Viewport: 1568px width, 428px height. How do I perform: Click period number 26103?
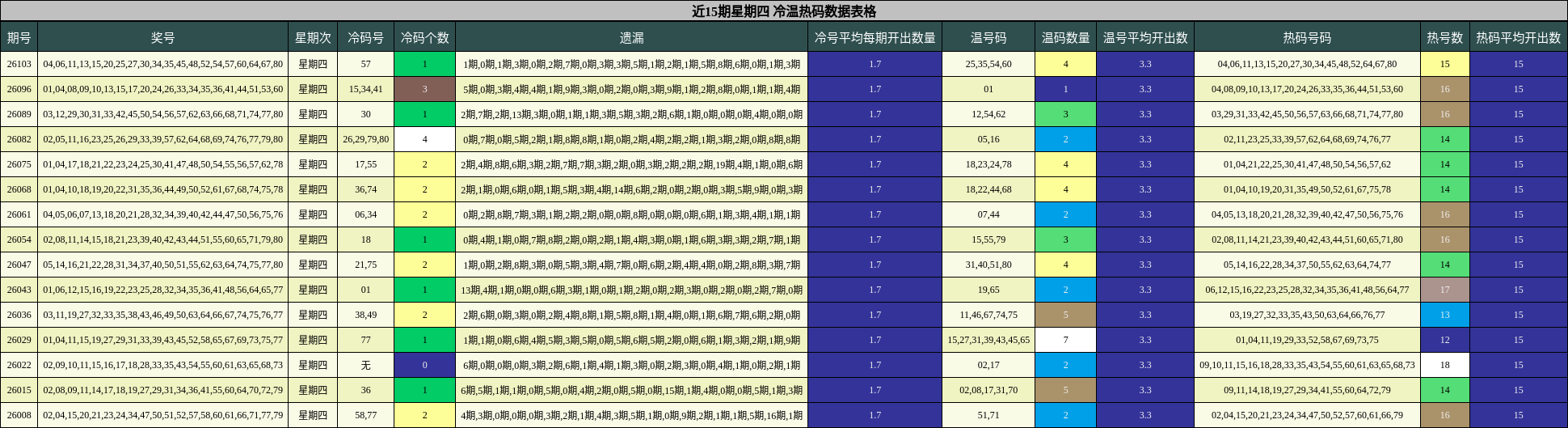click(19, 64)
